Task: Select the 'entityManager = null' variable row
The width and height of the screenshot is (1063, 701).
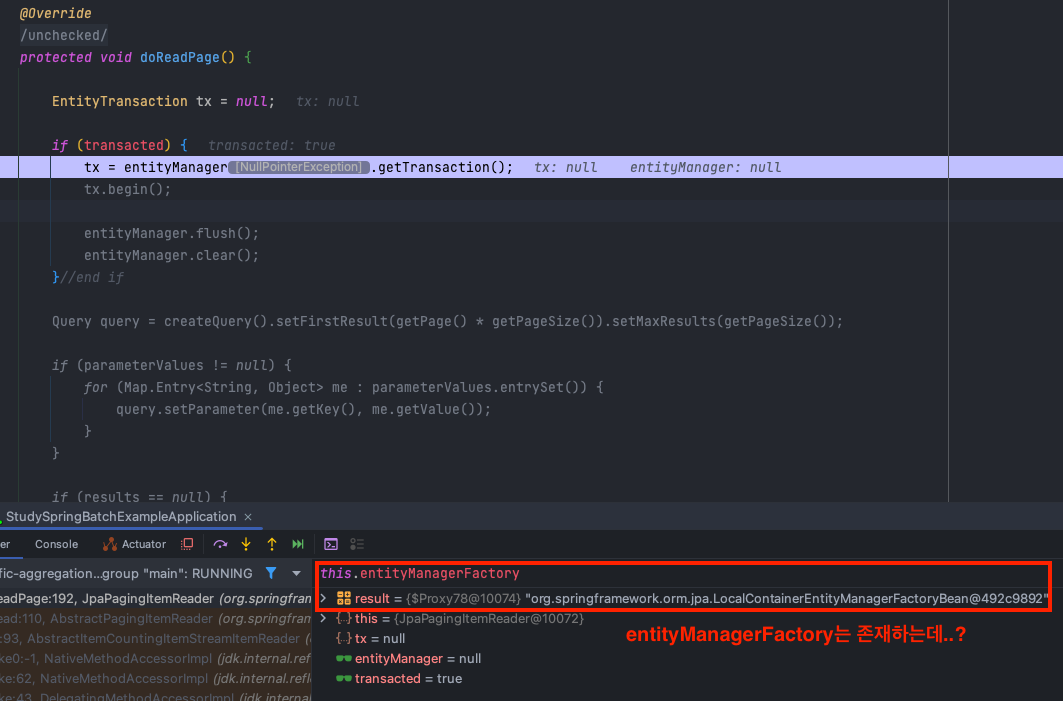Action: click(x=687, y=658)
